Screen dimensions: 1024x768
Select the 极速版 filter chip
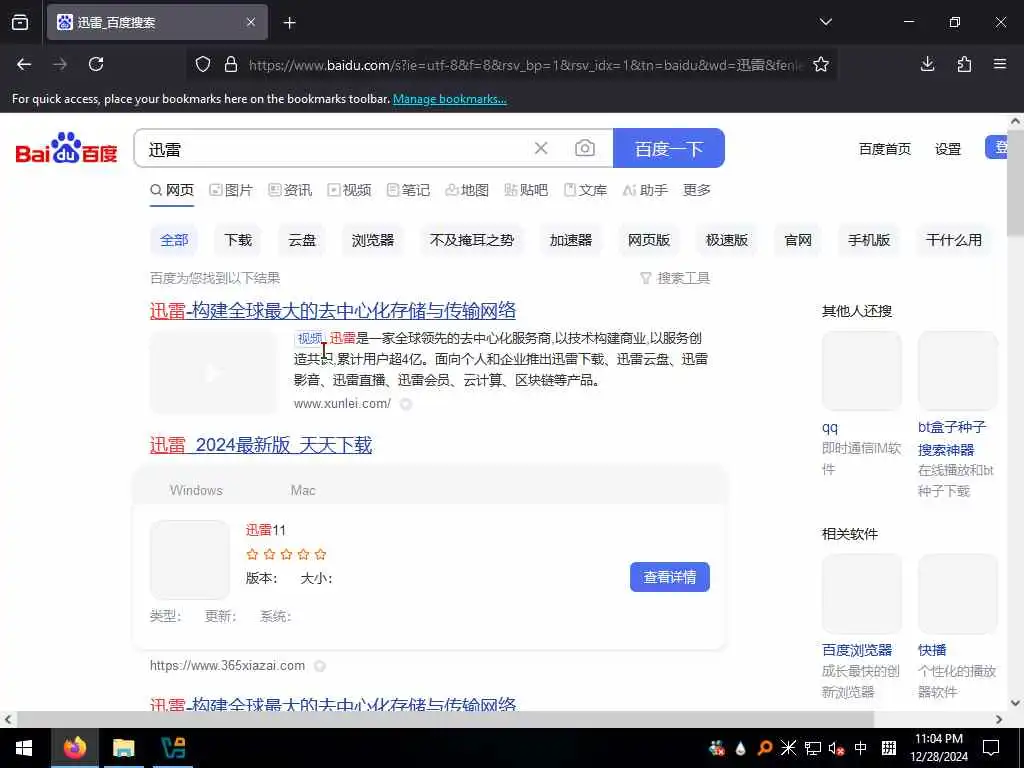click(x=727, y=240)
